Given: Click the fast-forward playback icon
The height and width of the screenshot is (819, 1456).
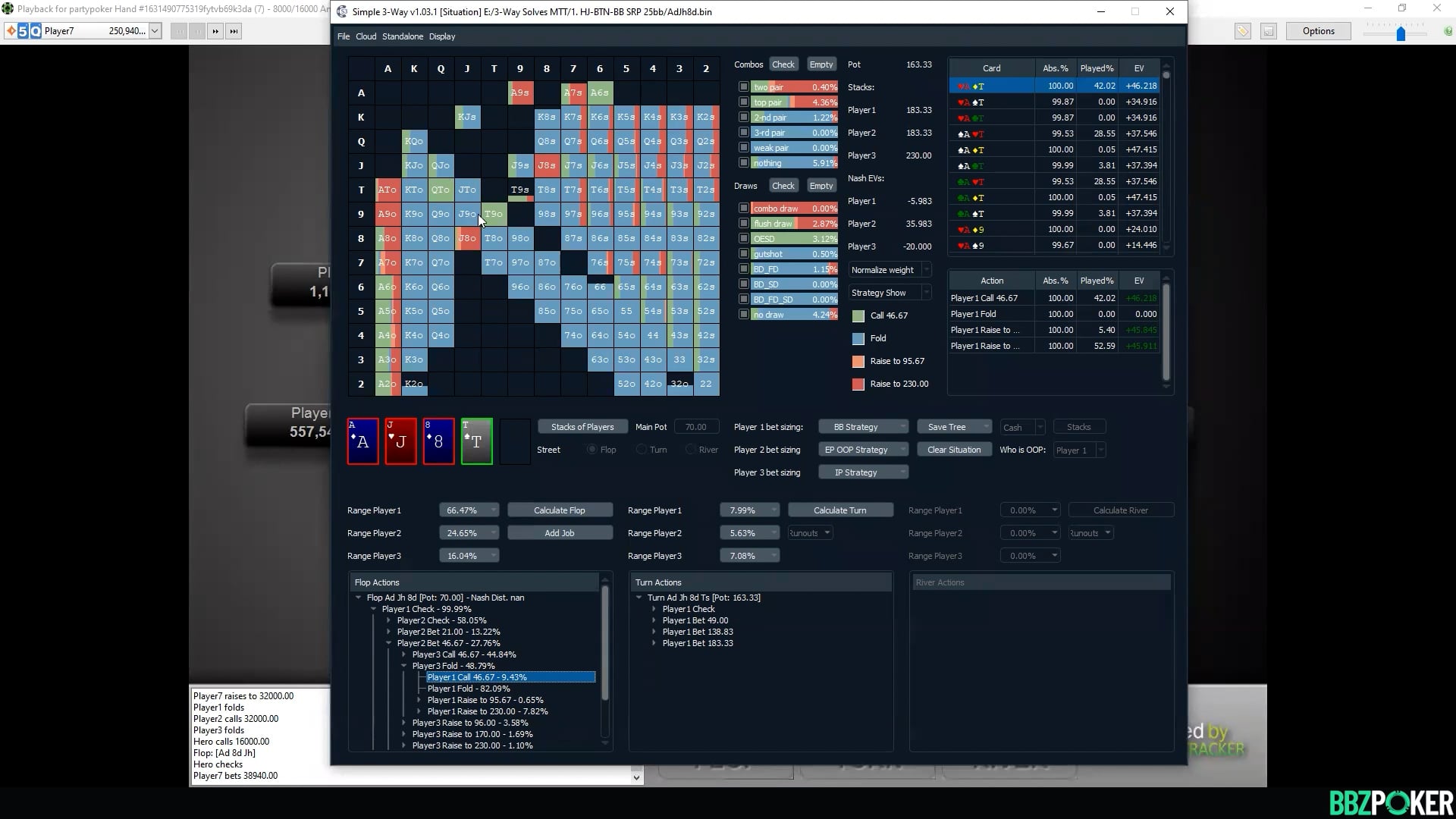Looking at the screenshot, I should [x=215, y=31].
